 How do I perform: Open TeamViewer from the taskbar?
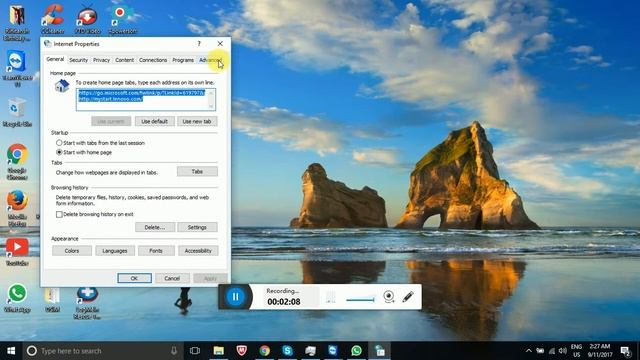point(333,351)
